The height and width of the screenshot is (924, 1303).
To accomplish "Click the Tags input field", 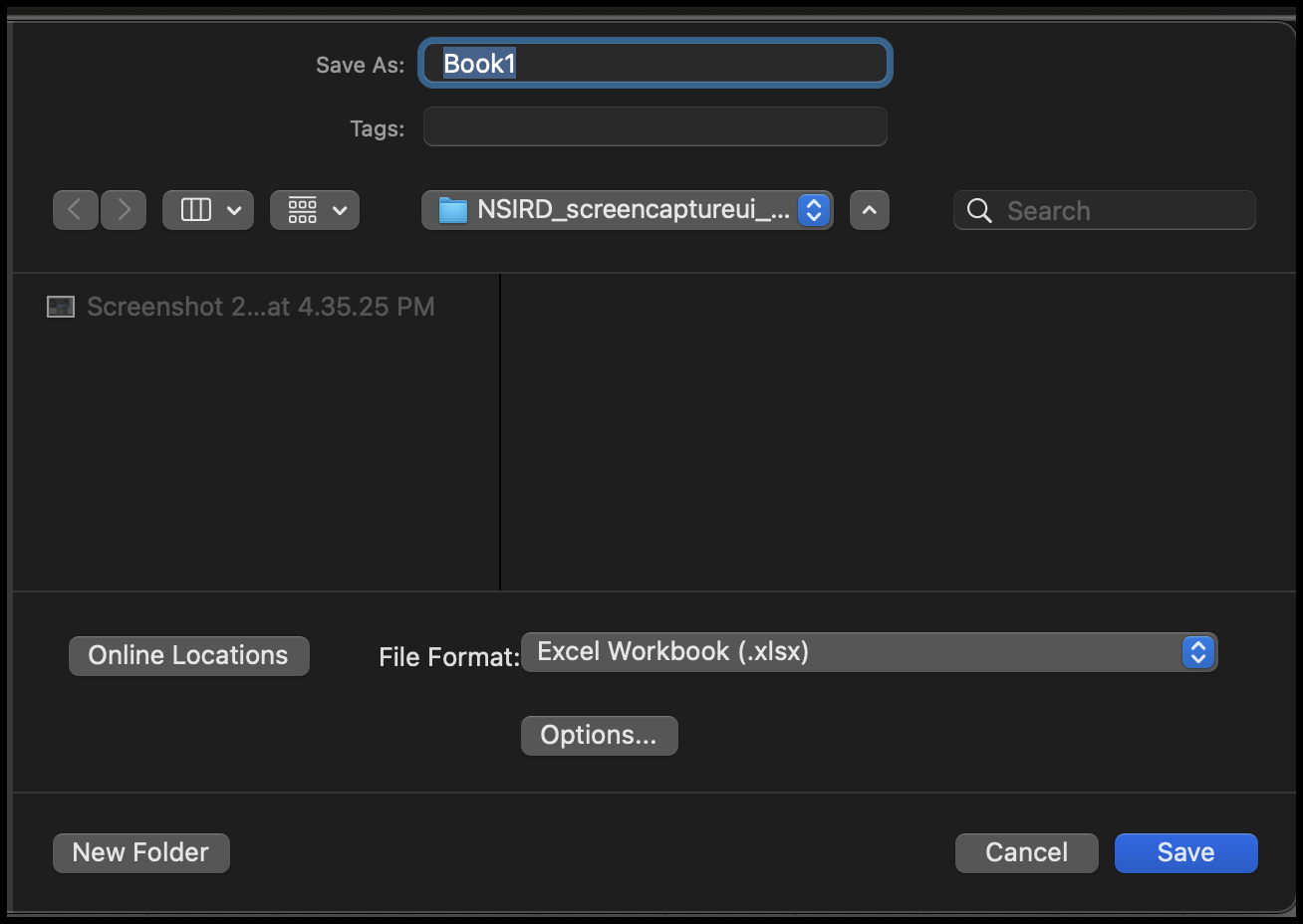I will click(x=655, y=127).
